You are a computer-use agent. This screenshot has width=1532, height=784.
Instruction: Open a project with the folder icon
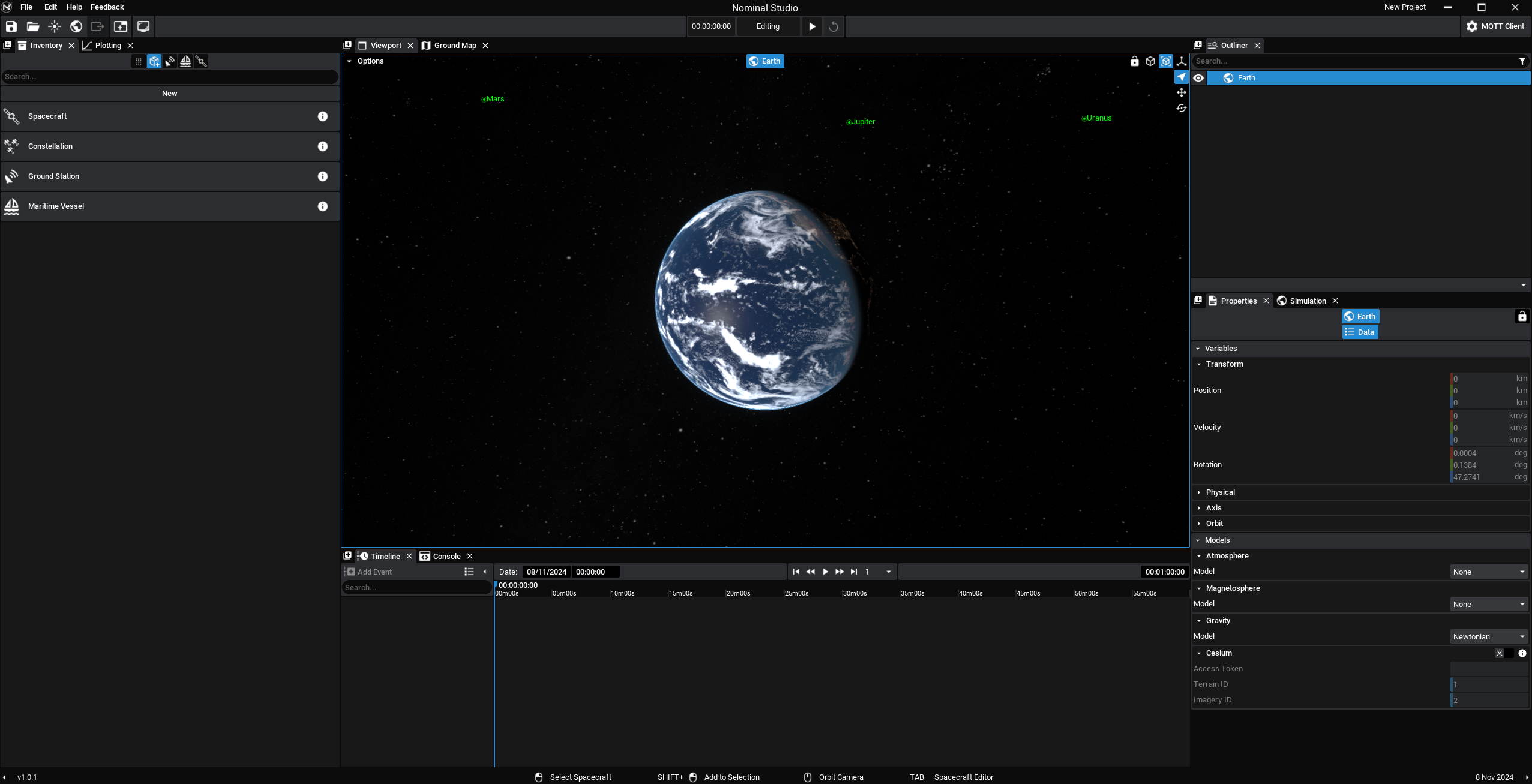pos(33,26)
